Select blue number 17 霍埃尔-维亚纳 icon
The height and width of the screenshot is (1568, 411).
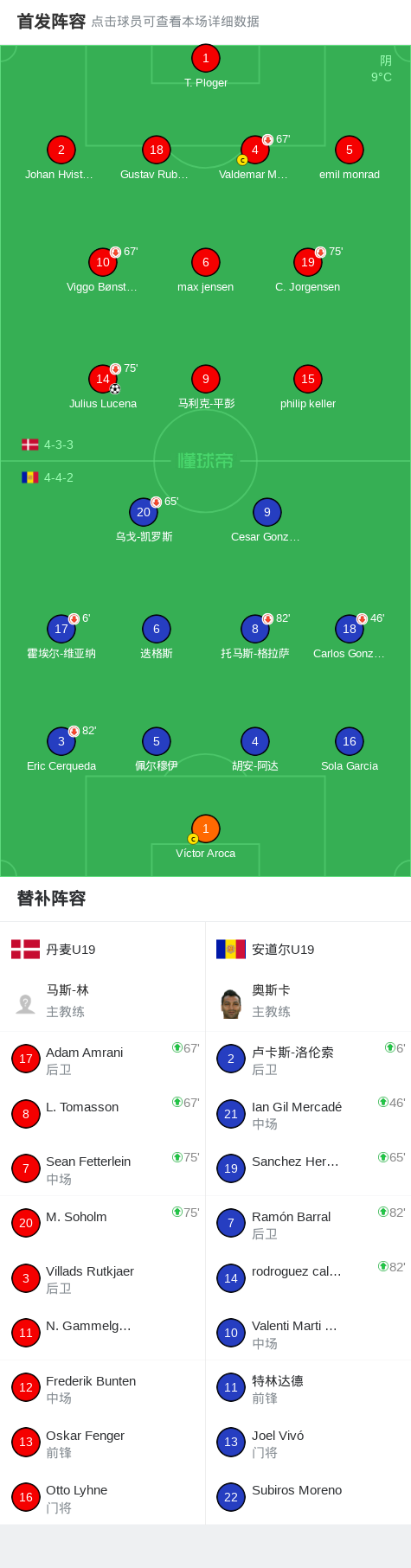pyautogui.click(x=61, y=629)
